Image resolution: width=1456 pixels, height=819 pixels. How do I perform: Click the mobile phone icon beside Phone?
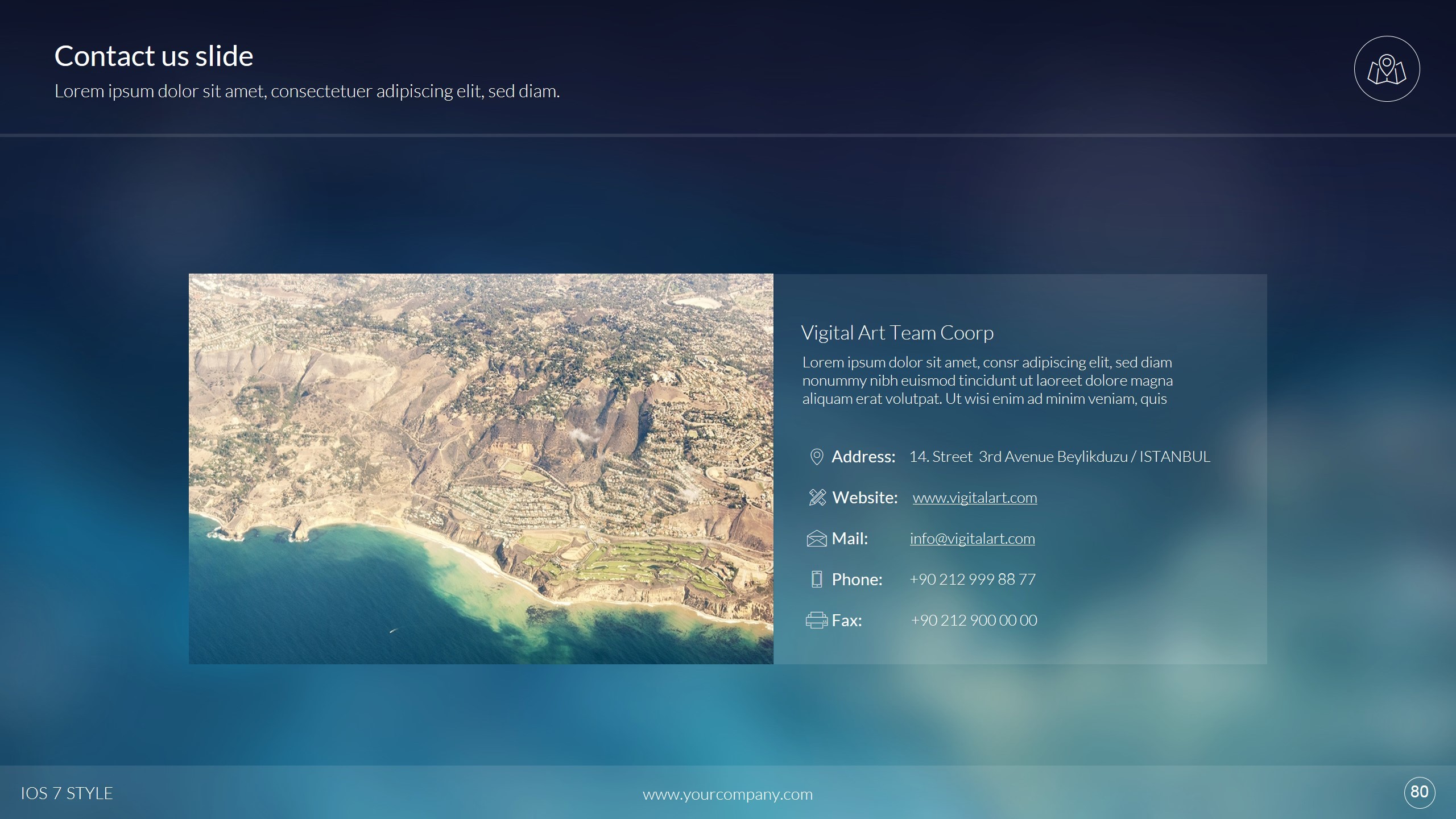pyautogui.click(x=816, y=579)
